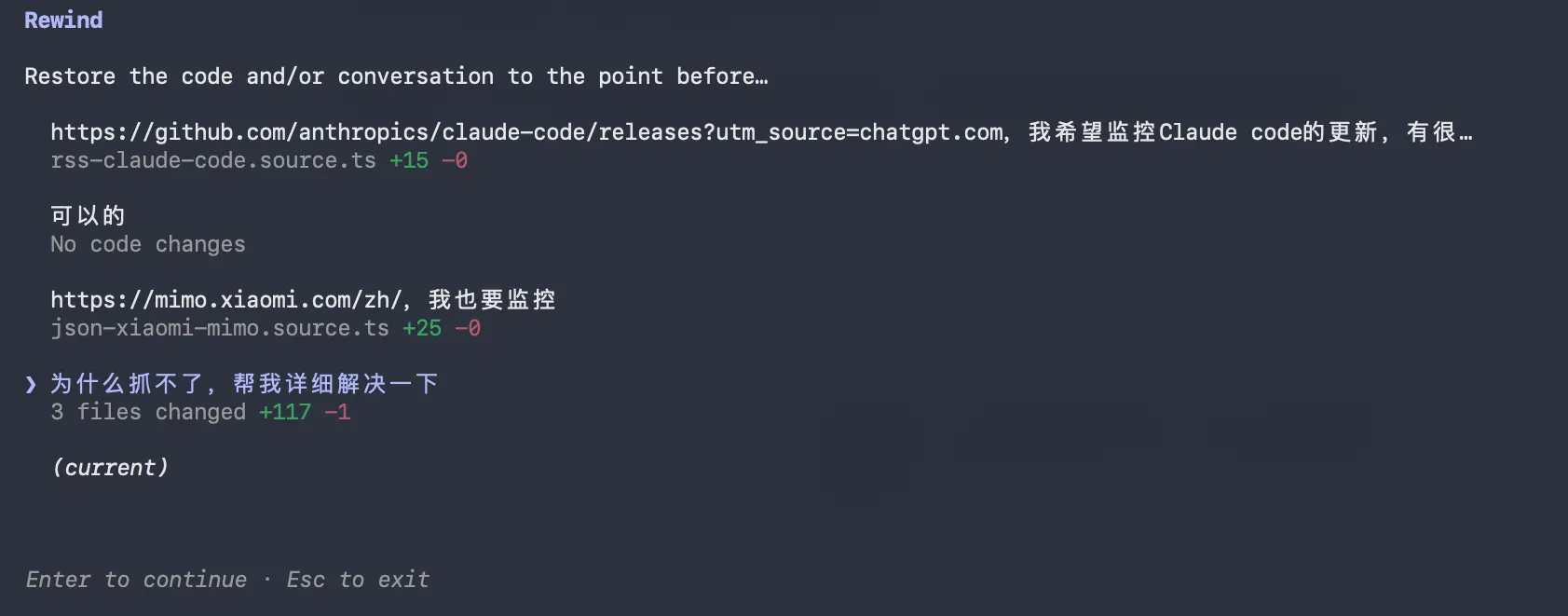Click the 3 files changed summary
The height and width of the screenshot is (616, 1568).
tap(148, 412)
